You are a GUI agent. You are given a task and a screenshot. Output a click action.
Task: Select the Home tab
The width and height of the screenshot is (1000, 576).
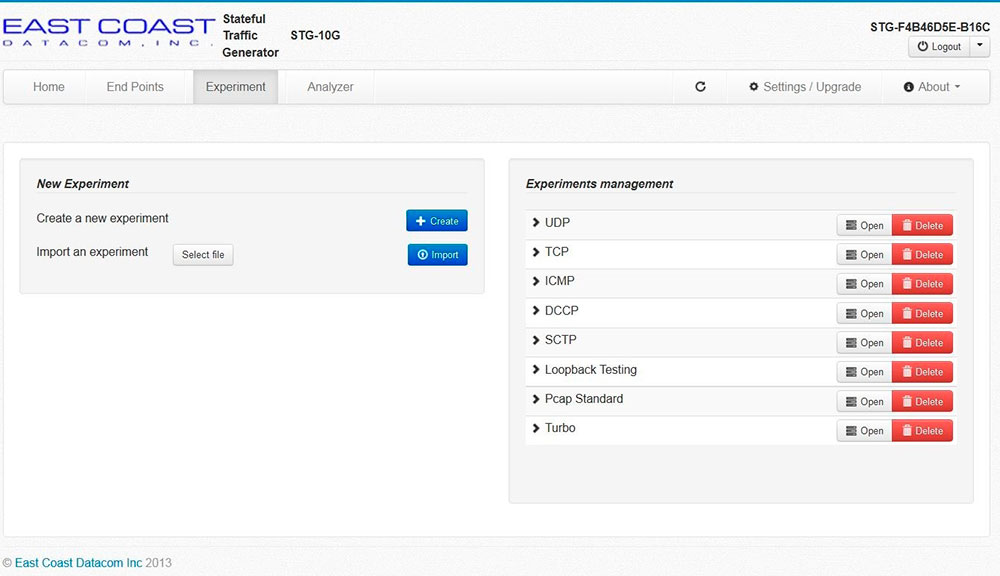pos(48,87)
